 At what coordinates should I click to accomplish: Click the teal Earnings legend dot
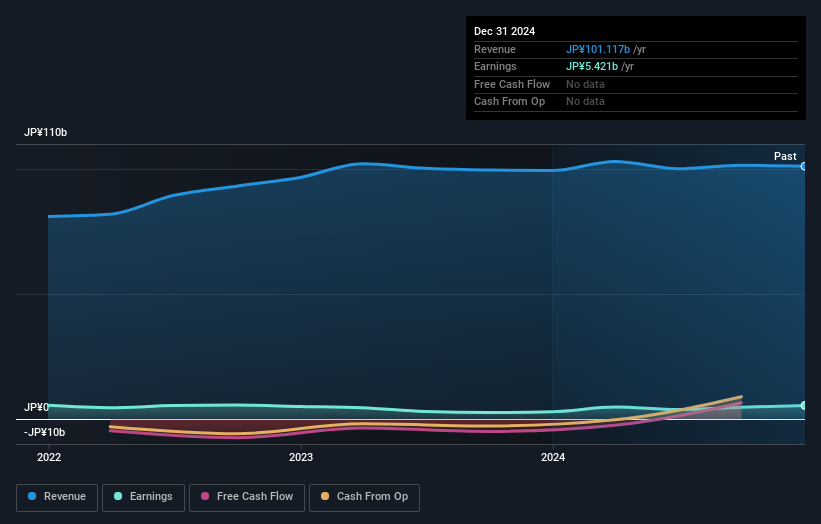tap(118, 496)
